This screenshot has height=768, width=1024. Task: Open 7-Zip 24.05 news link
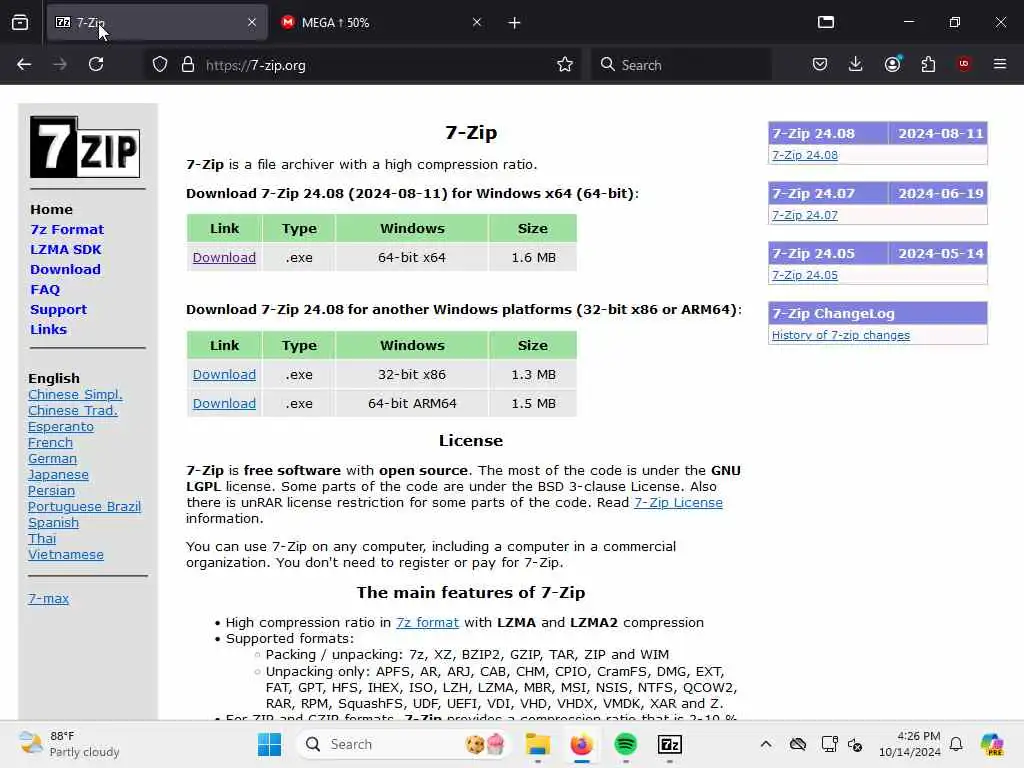click(x=805, y=275)
